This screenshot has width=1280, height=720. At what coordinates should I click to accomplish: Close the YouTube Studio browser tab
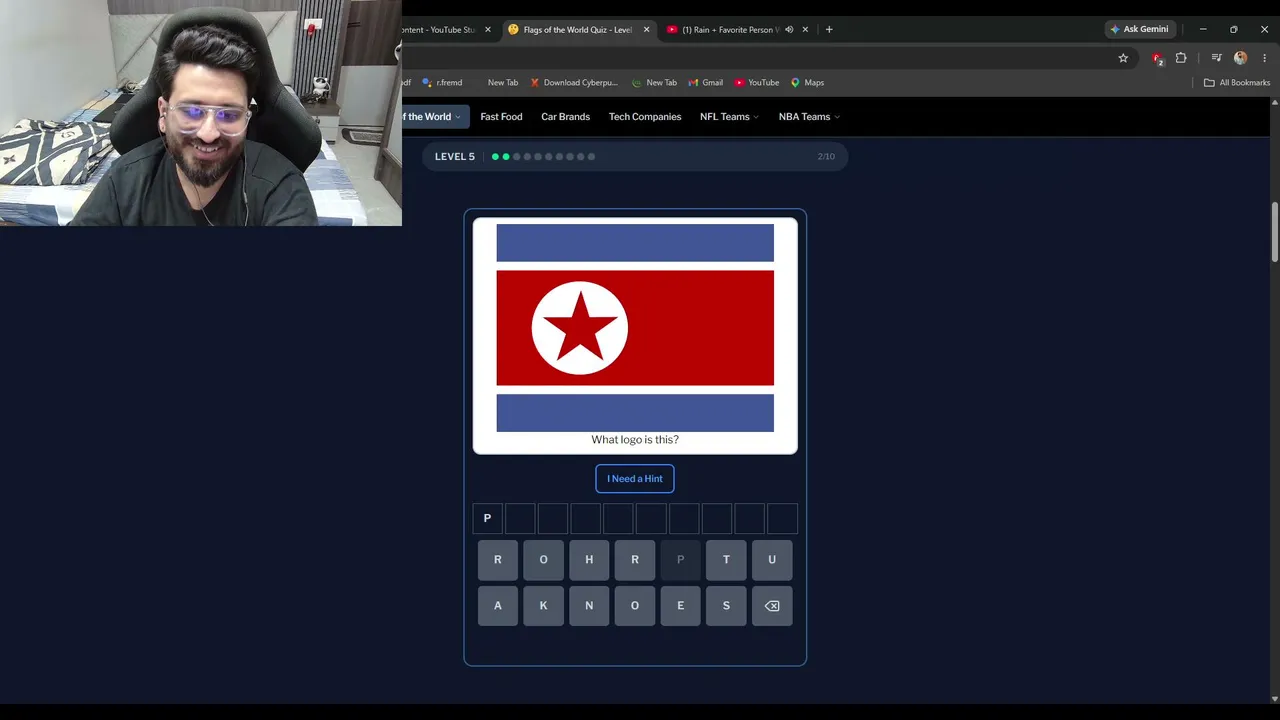tap(488, 30)
